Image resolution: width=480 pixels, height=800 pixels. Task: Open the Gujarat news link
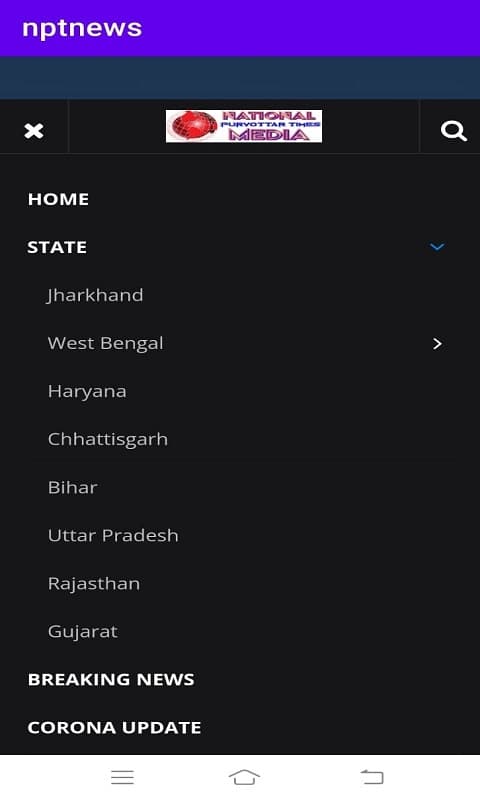point(83,632)
